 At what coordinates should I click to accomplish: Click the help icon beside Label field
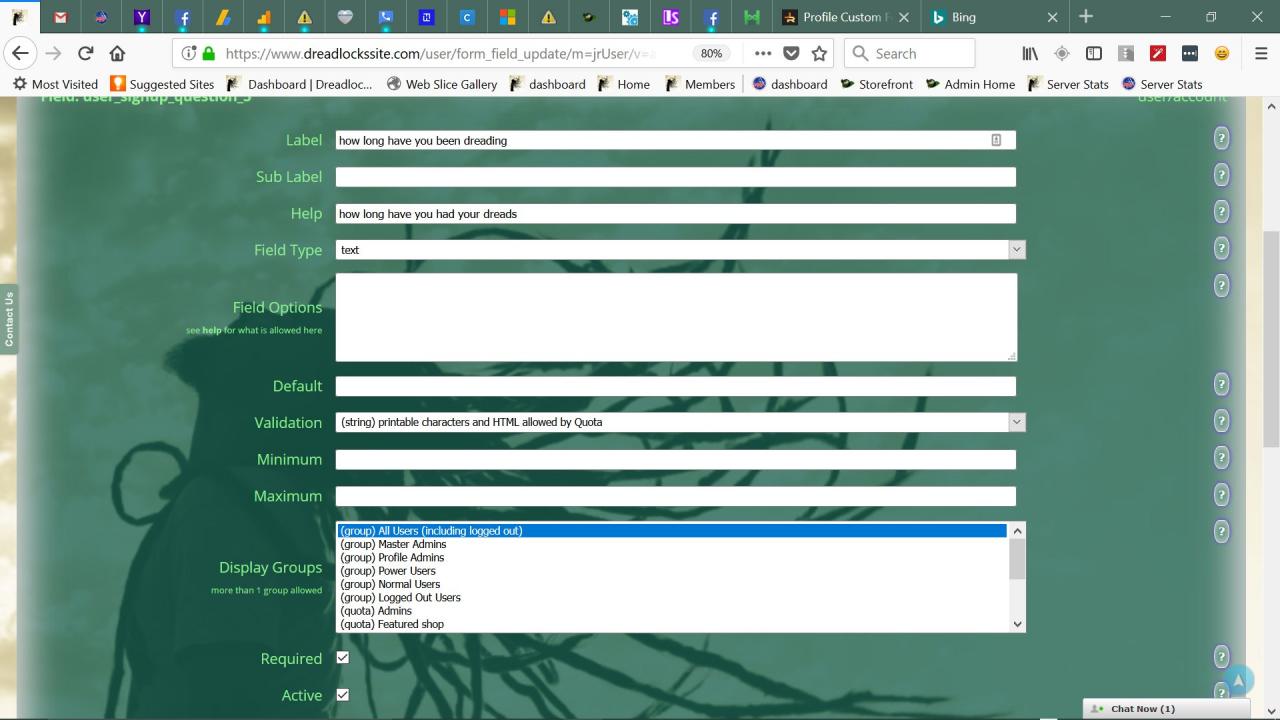1221,138
